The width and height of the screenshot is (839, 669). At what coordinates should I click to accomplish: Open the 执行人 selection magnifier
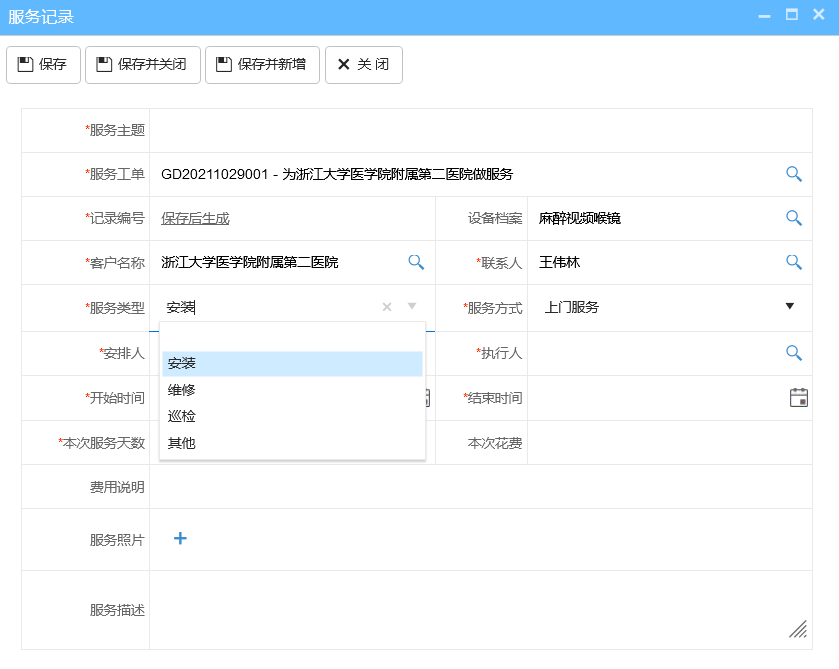pos(793,353)
